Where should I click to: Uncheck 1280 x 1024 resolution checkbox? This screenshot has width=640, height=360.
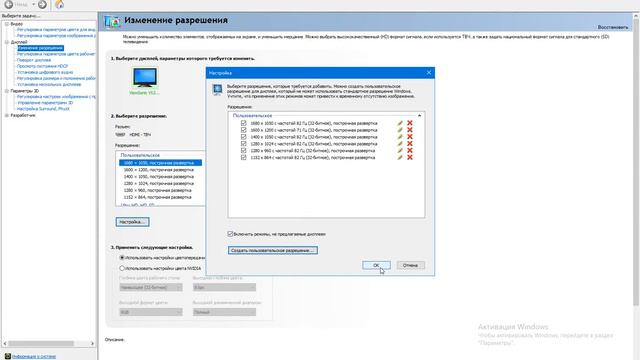click(x=244, y=144)
